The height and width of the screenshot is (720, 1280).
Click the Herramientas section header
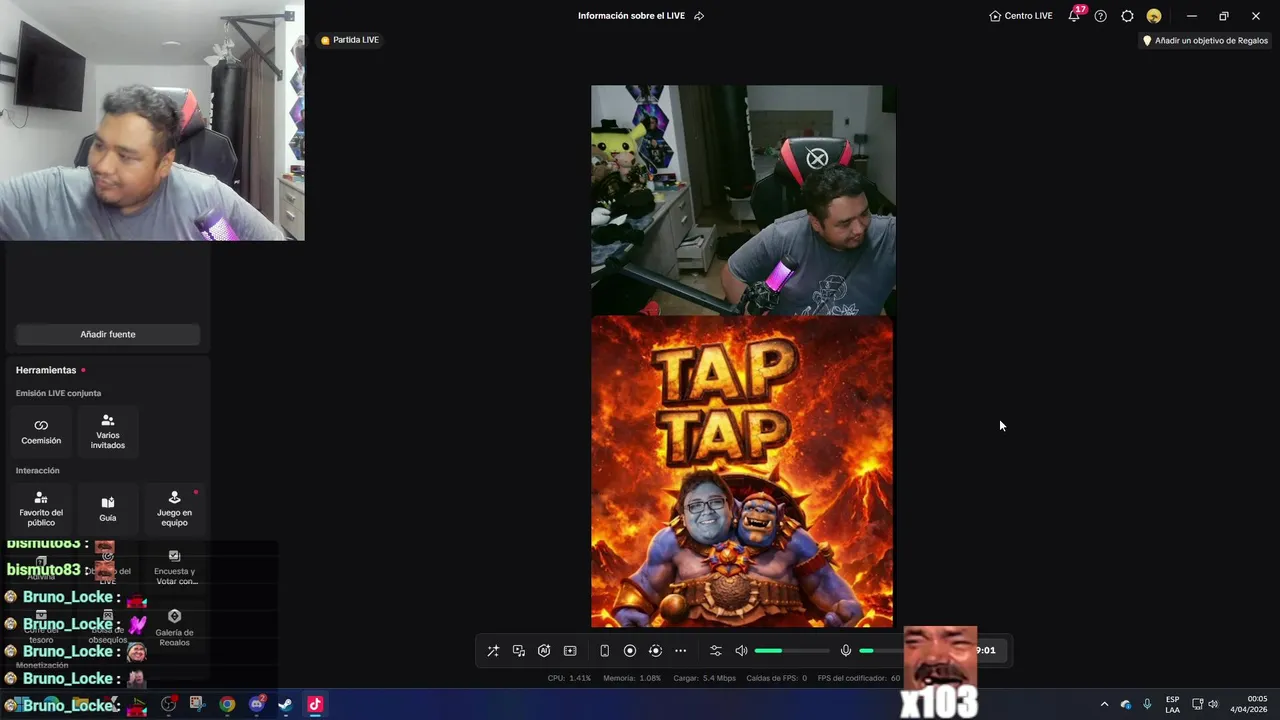pyautogui.click(x=46, y=370)
